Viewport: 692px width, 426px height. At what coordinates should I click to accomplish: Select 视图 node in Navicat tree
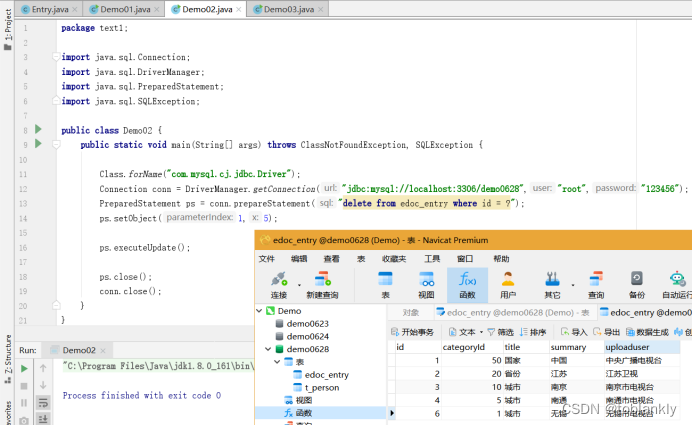pos(304,400)
